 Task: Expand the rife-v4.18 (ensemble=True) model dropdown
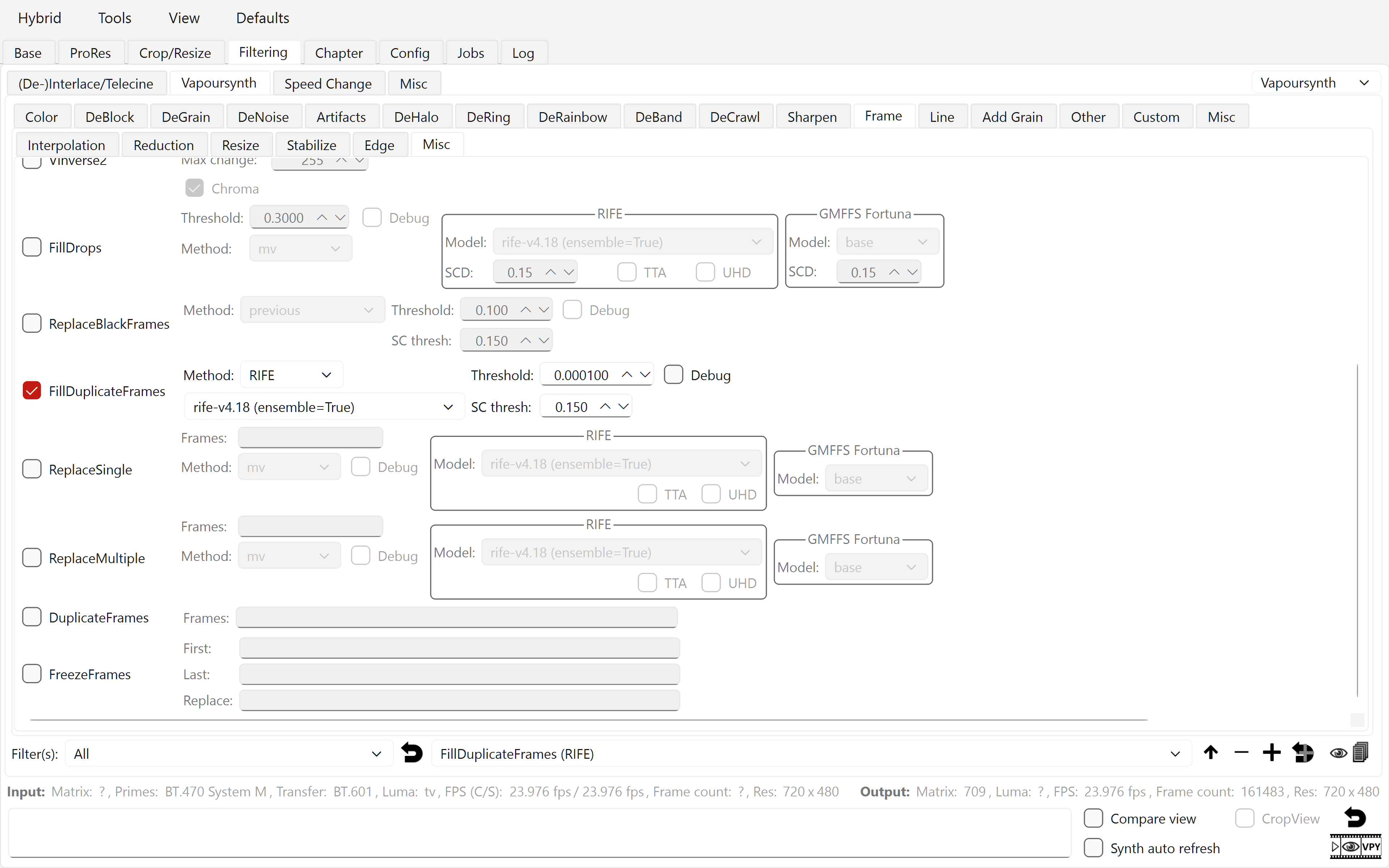click(x=323, y=407)
